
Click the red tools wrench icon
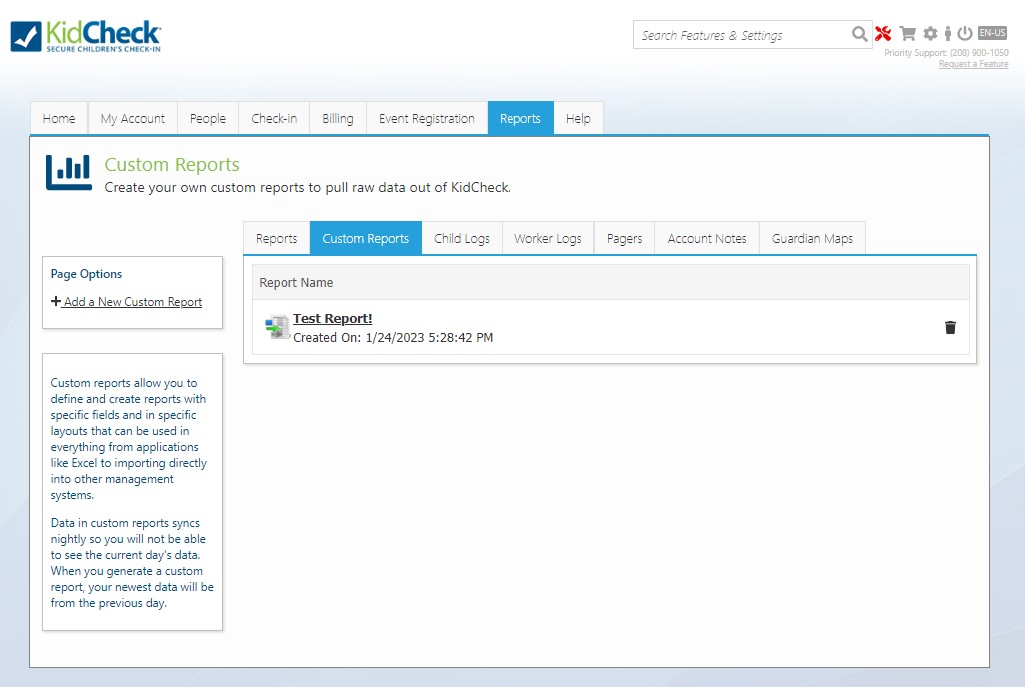pos(883,34)
